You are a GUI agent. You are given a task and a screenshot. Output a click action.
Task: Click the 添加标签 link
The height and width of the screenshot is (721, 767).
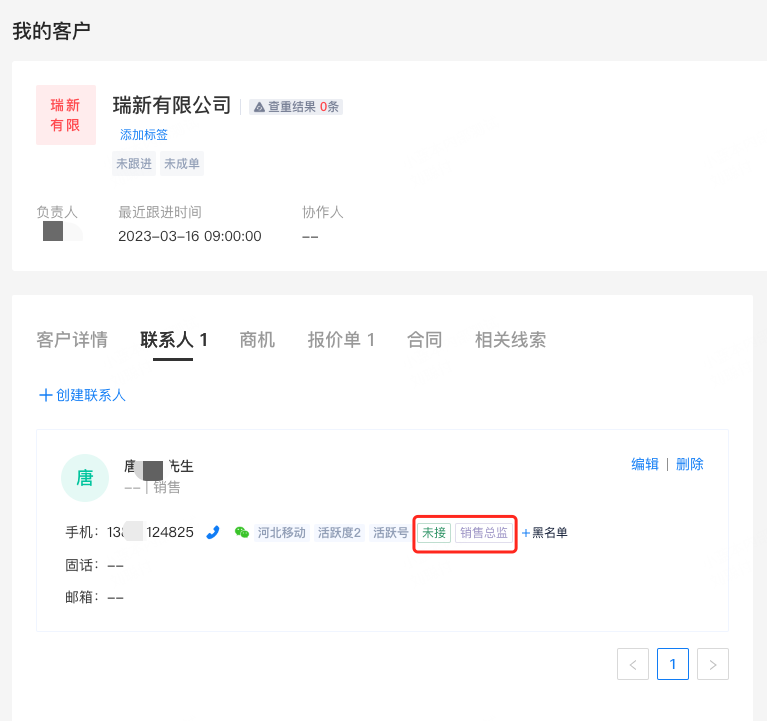point(144,134)
